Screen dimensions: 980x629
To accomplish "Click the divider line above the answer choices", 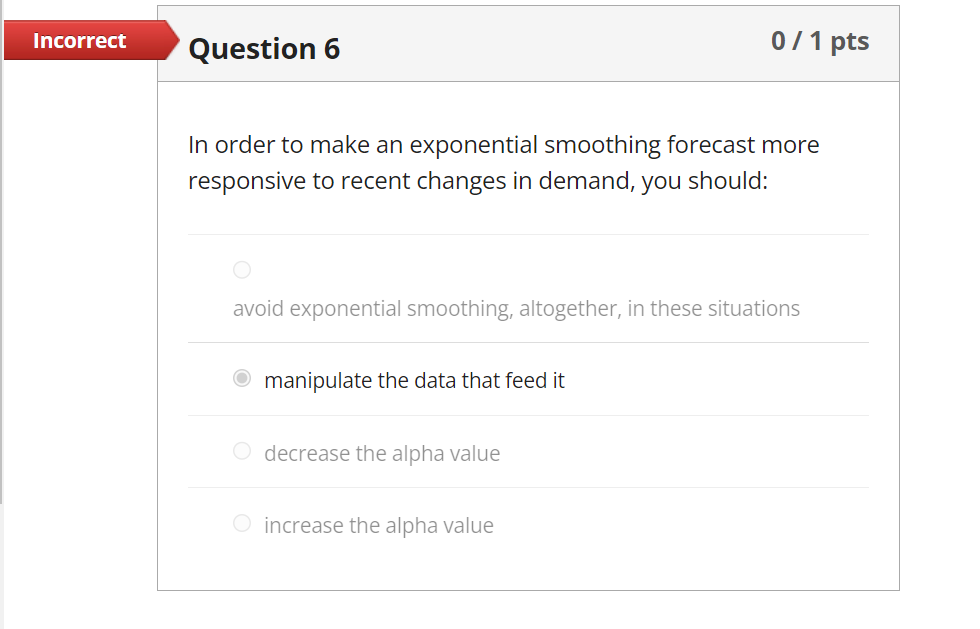I will [x=528, y=234].
